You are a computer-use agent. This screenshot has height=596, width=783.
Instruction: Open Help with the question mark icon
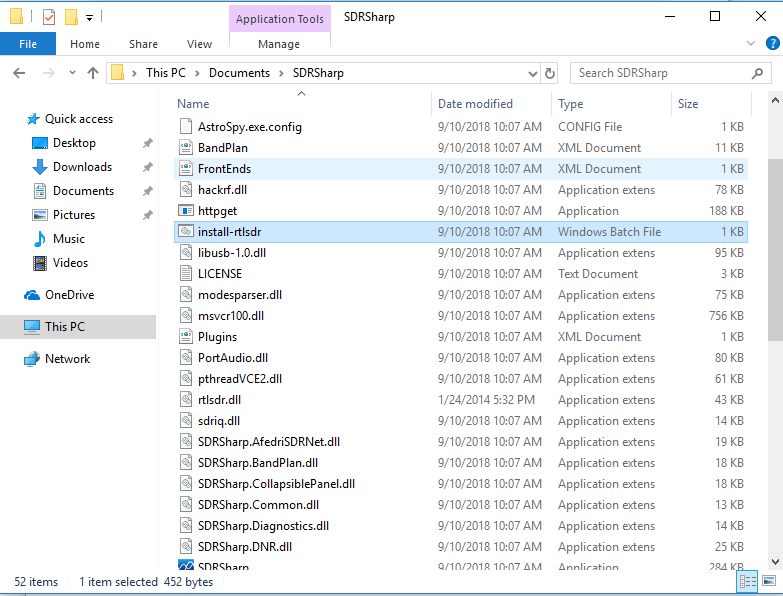(772, 43)
